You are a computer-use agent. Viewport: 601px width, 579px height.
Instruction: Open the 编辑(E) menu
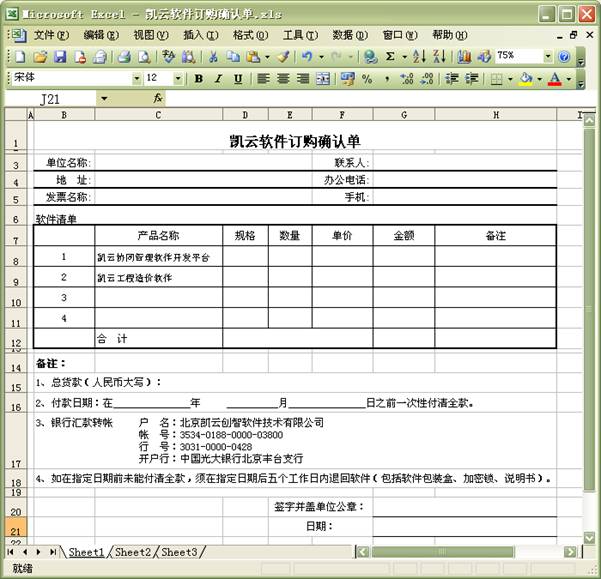point(101,35)
